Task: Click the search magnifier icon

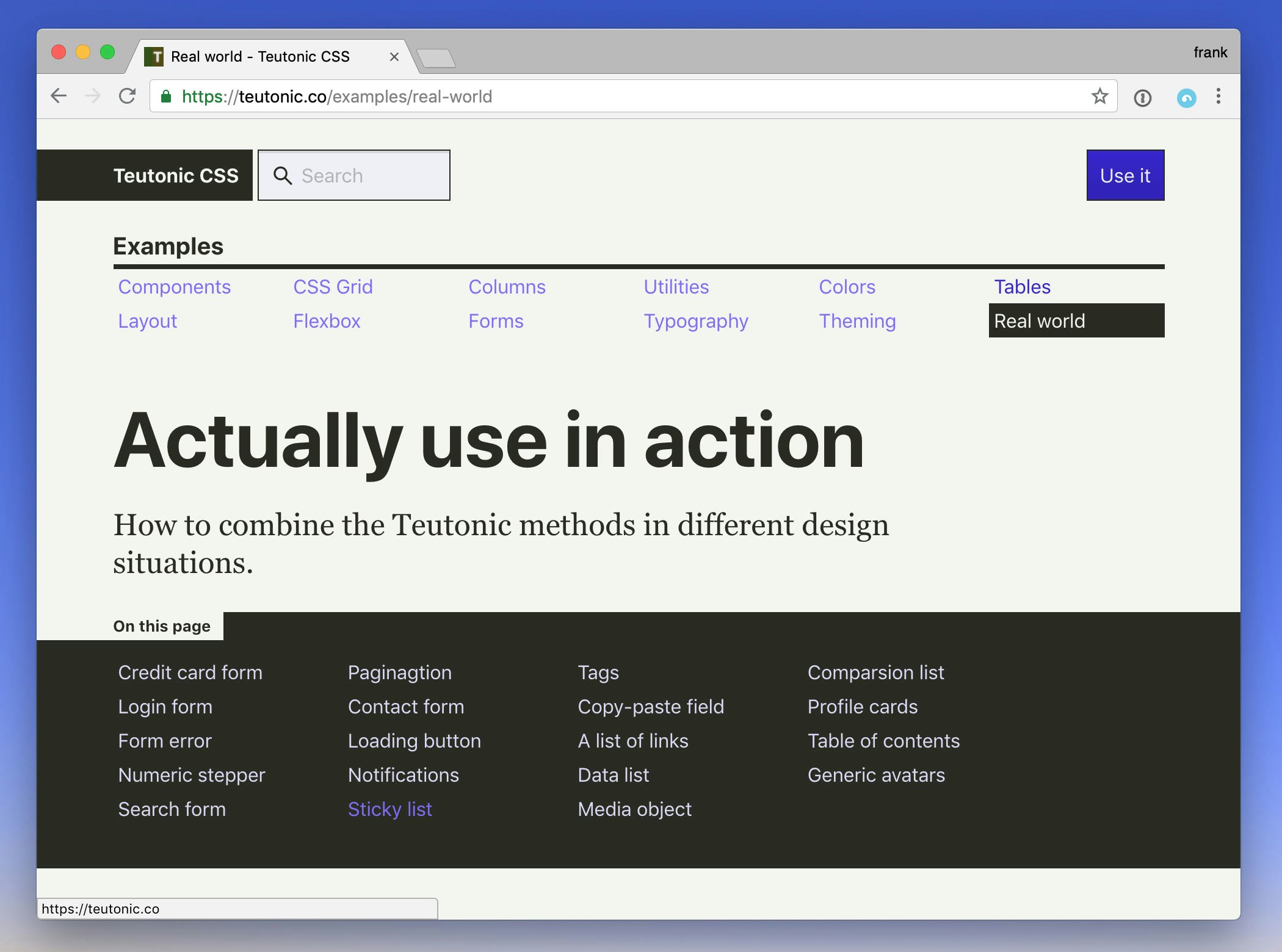Action: (283, 175)
